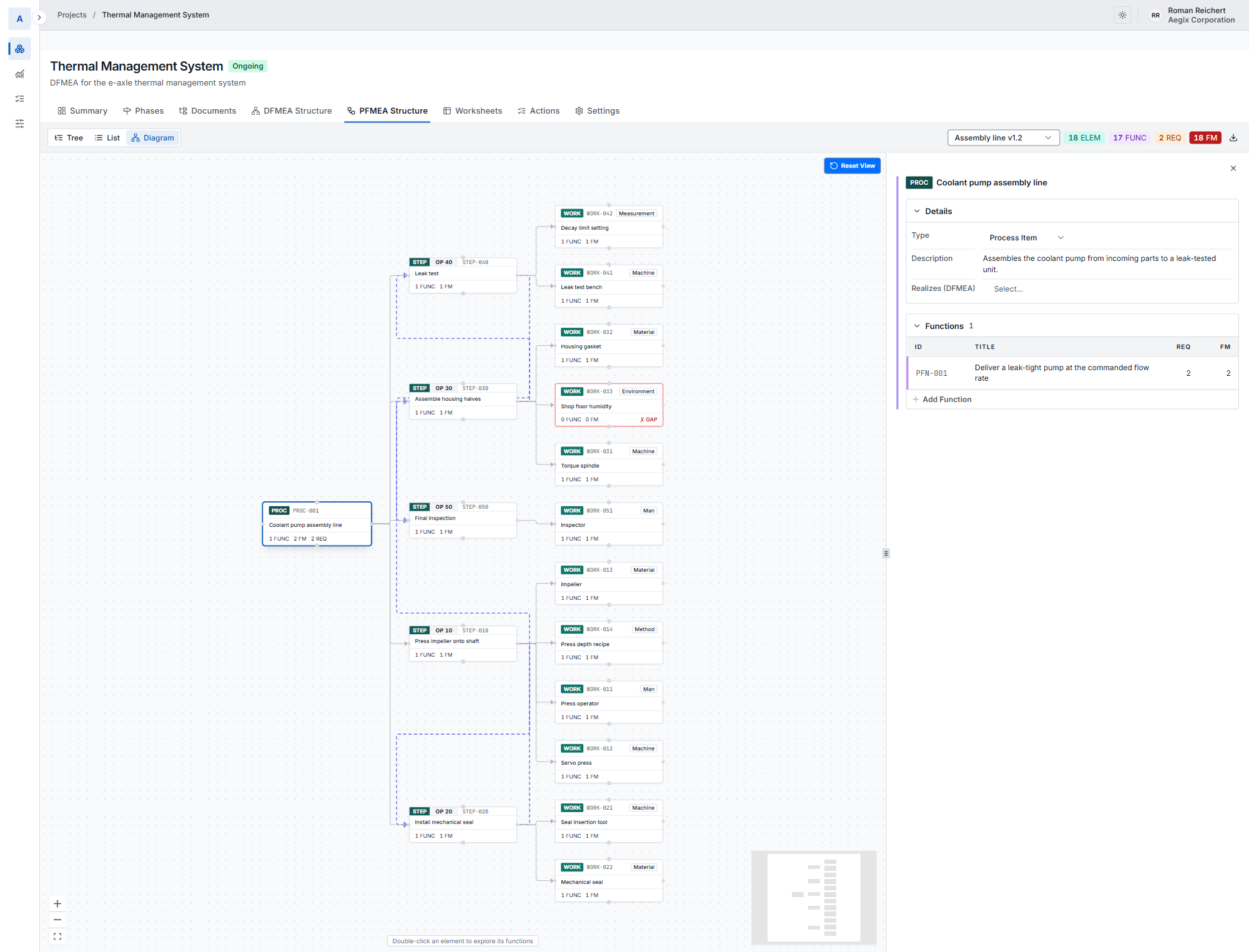
Task: Open the sliders settings icon in sidebar
Action: coord(20,124)
